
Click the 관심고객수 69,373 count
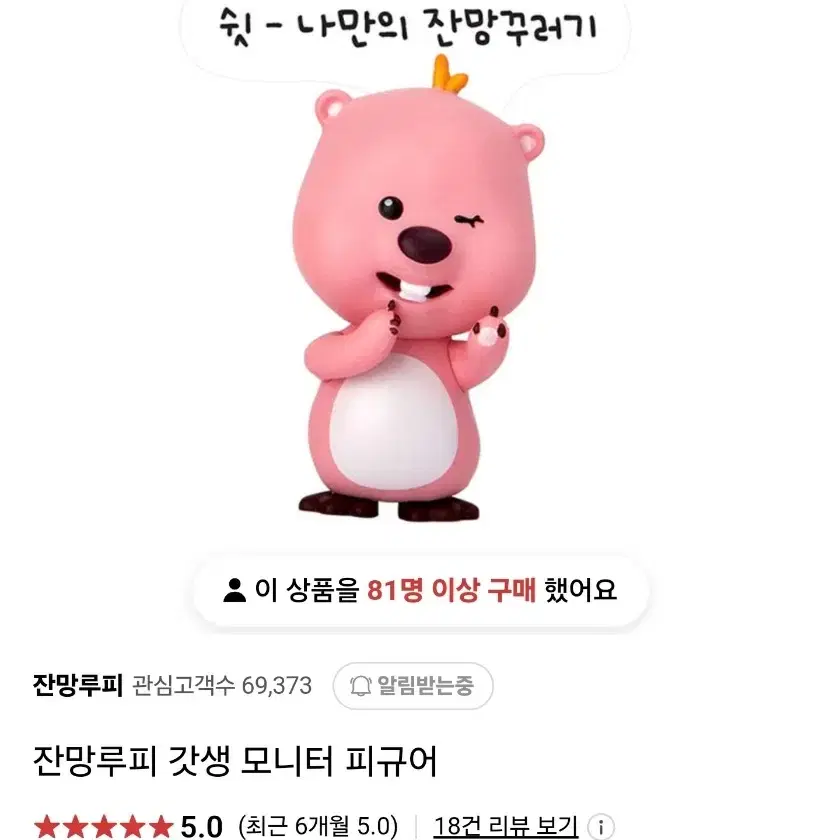(x=222, y=686)
